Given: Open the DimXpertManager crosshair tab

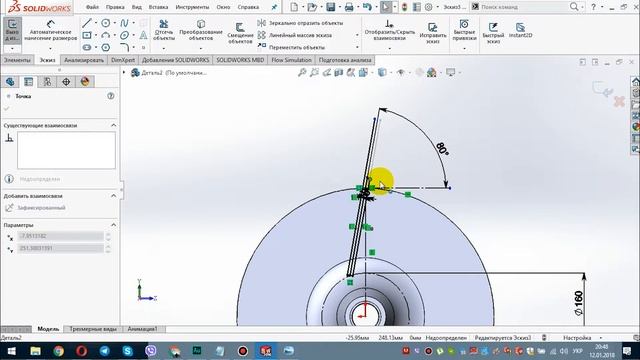Looking at the screenshot, I should point(66,82).
